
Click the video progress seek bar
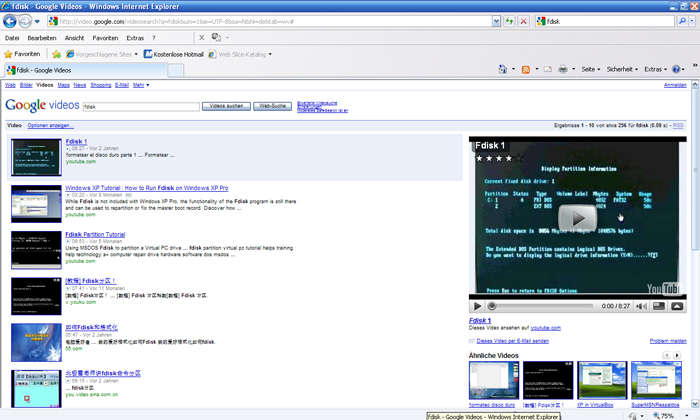540,305
